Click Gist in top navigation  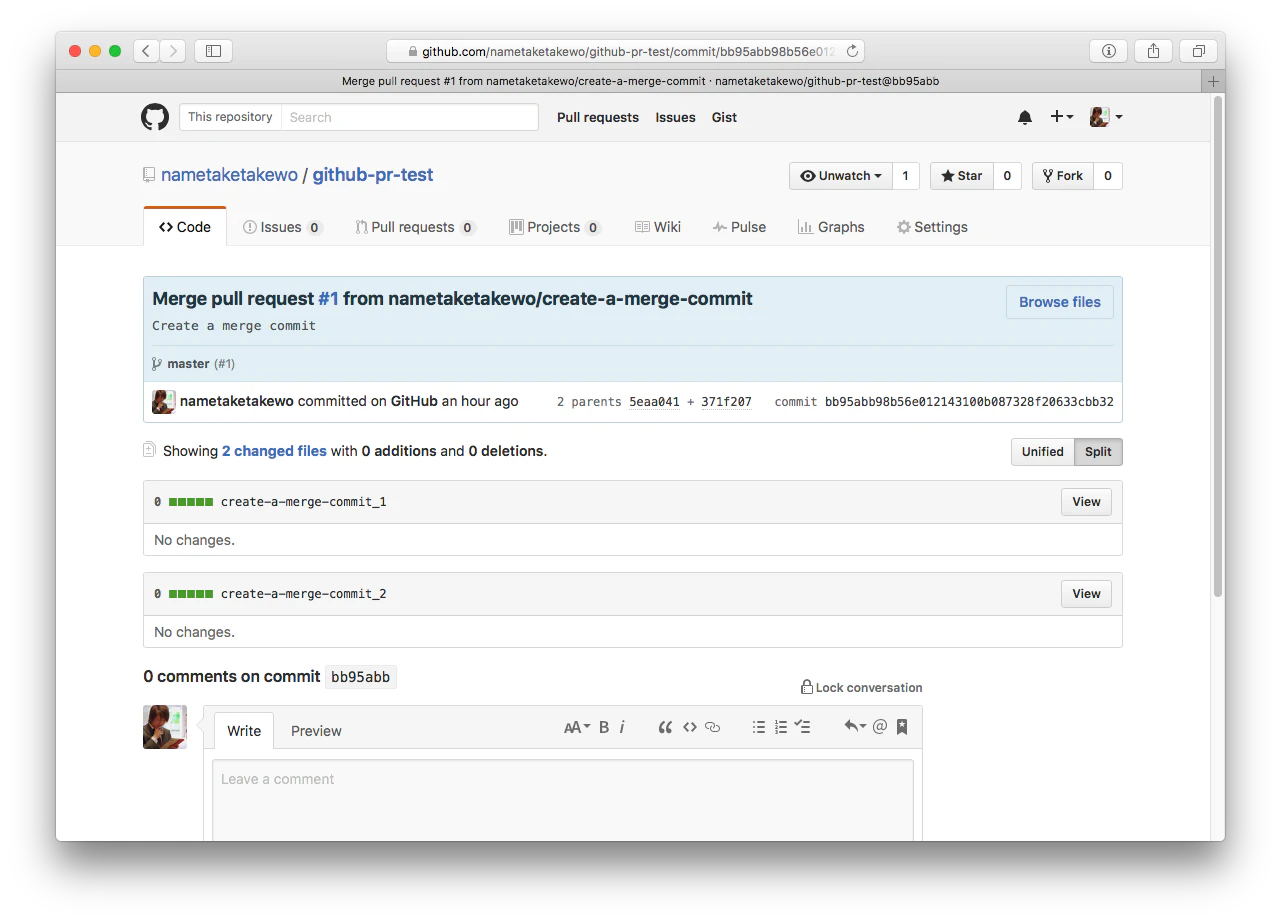click(724, 117)
